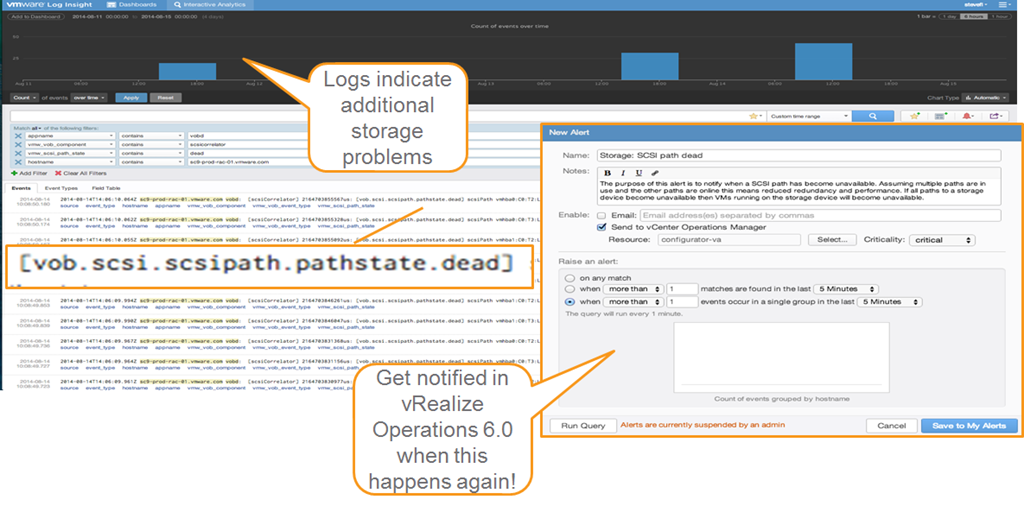This screenshot has width=1024, height=506.
Task: Click the Underline icon in Notes toolbar
Action: (x=637, y=173)
